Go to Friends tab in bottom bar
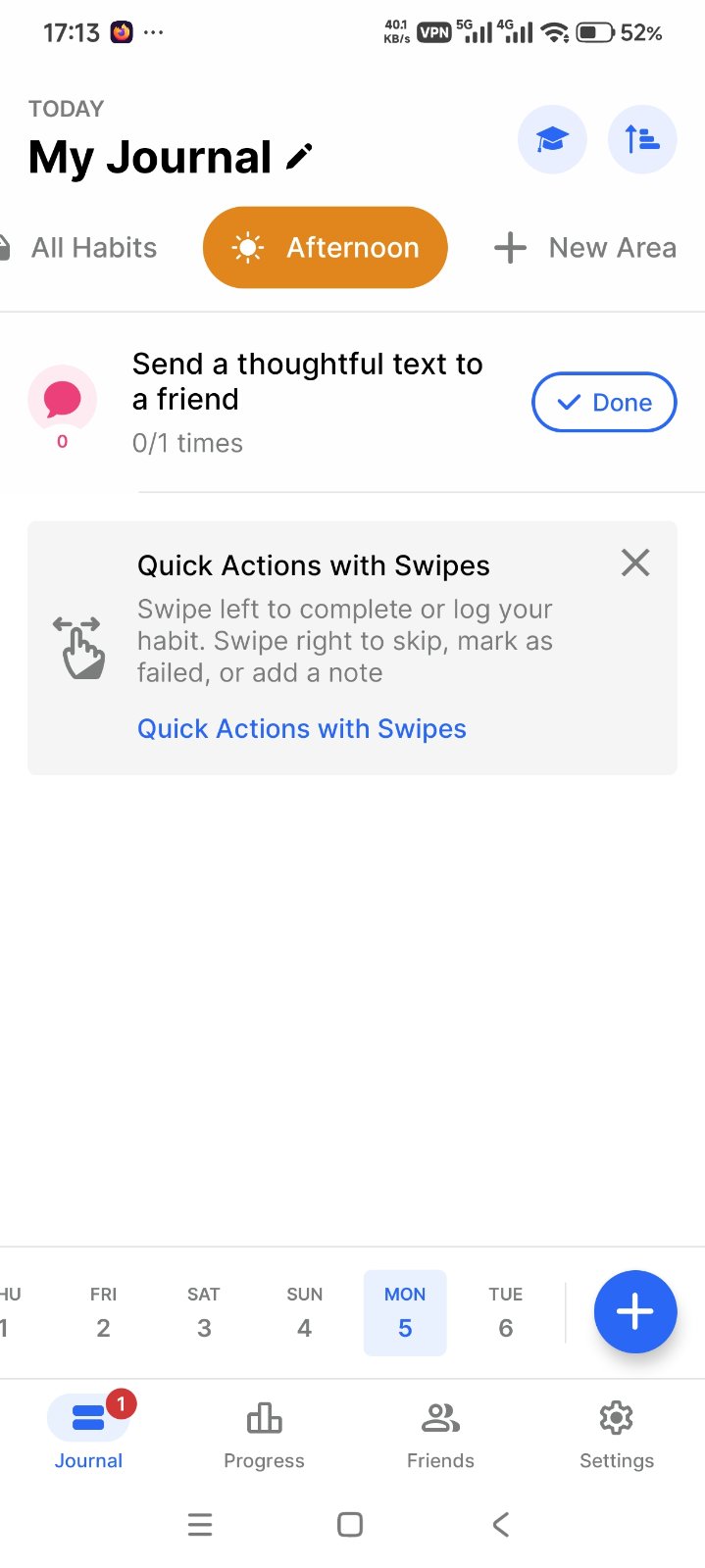Screen dimensions: 705x1568 pos(440,1434)
